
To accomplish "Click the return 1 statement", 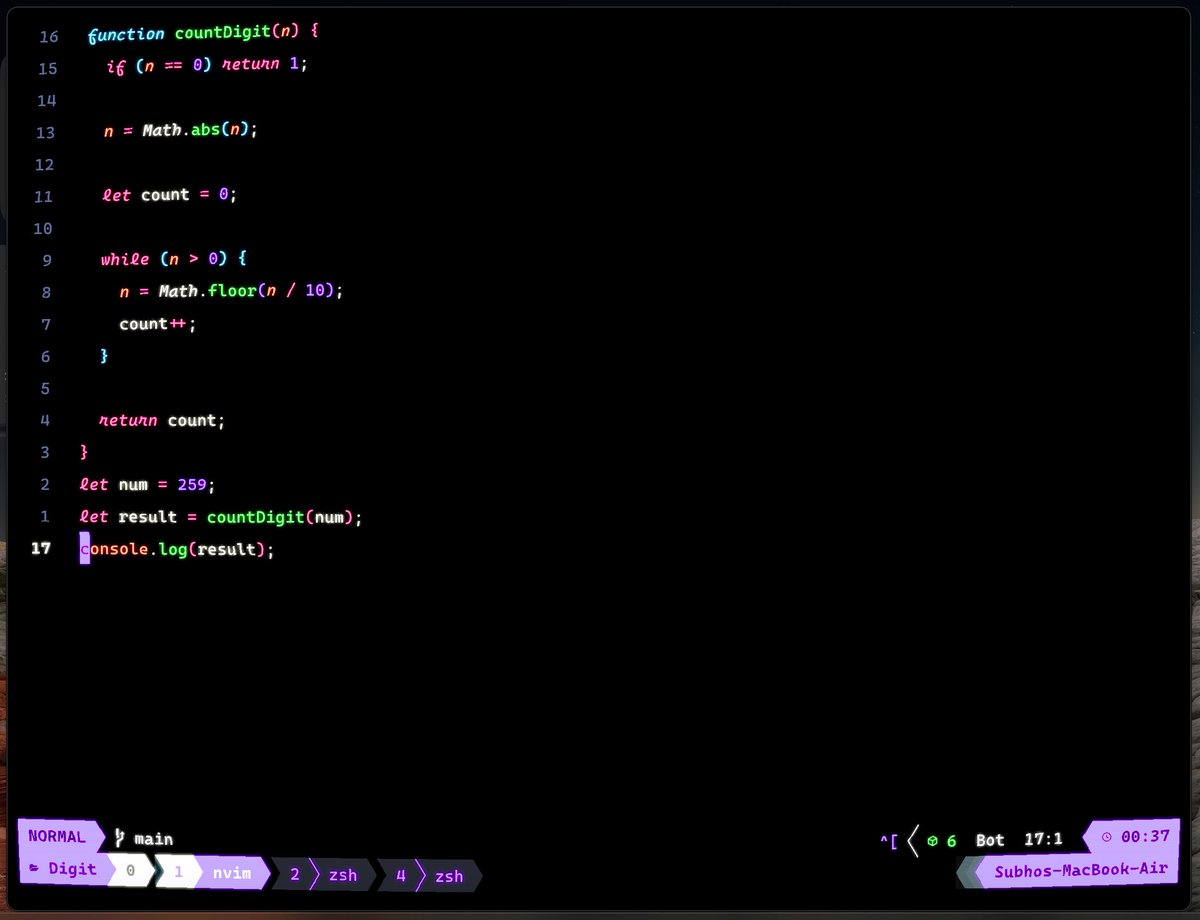I will [x=265, y=65].
